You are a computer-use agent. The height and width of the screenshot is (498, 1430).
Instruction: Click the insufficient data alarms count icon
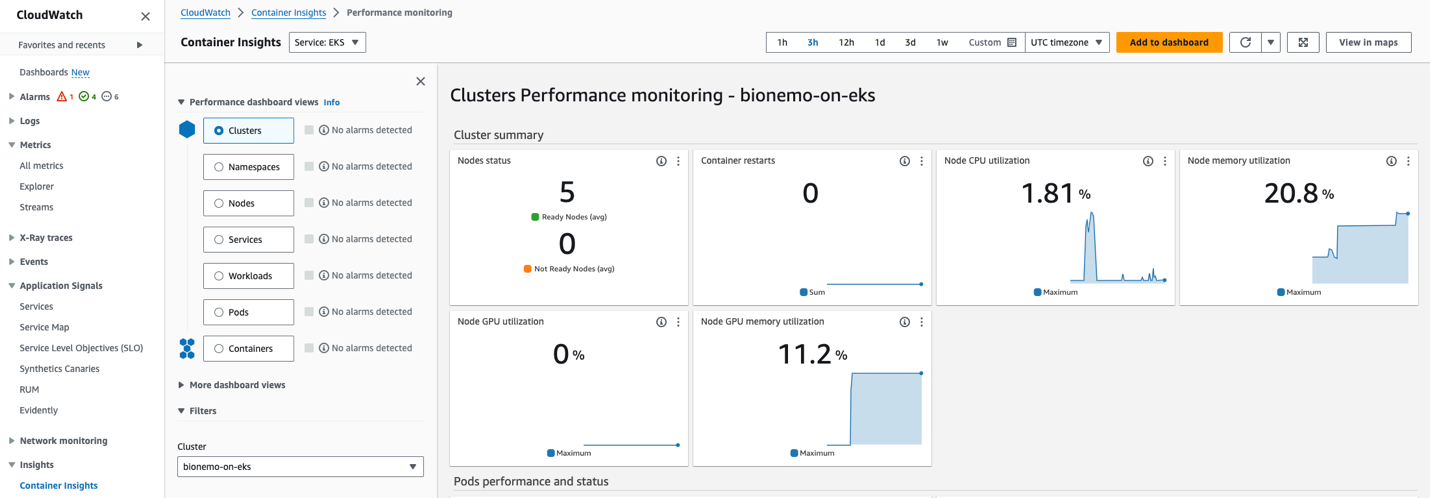[107, 97]
